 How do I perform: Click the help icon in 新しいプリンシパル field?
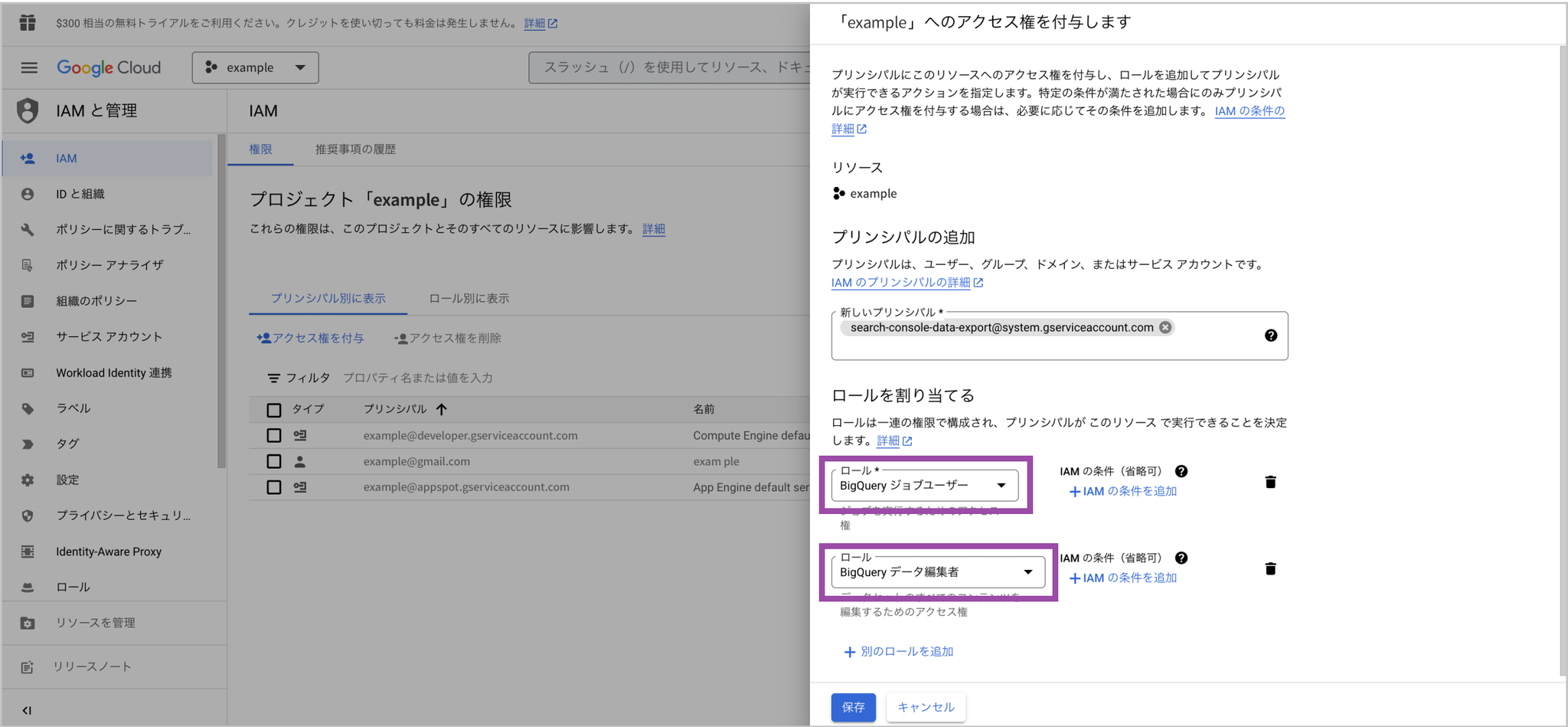click(1271, 336)
